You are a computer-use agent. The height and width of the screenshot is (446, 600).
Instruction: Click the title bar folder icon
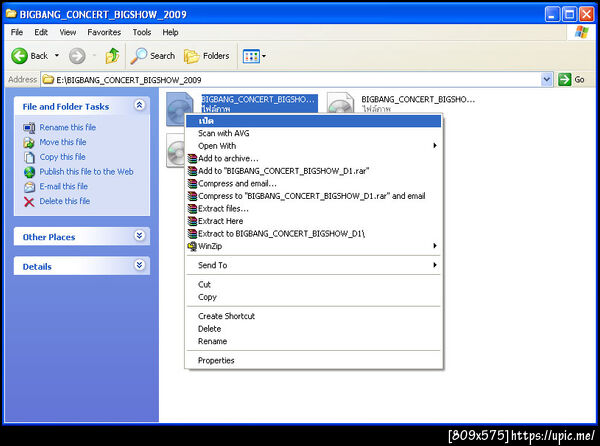[11, 14]
